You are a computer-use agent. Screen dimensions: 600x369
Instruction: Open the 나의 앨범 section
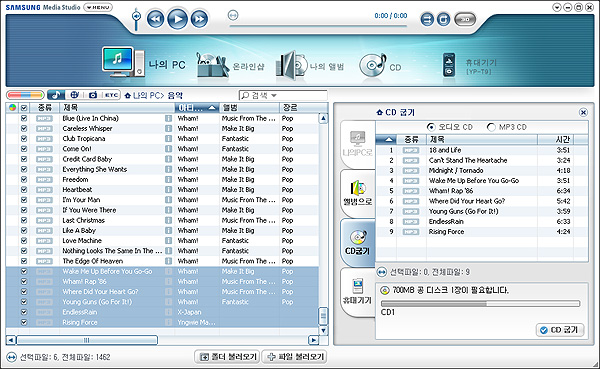click(x=310, y=66)
